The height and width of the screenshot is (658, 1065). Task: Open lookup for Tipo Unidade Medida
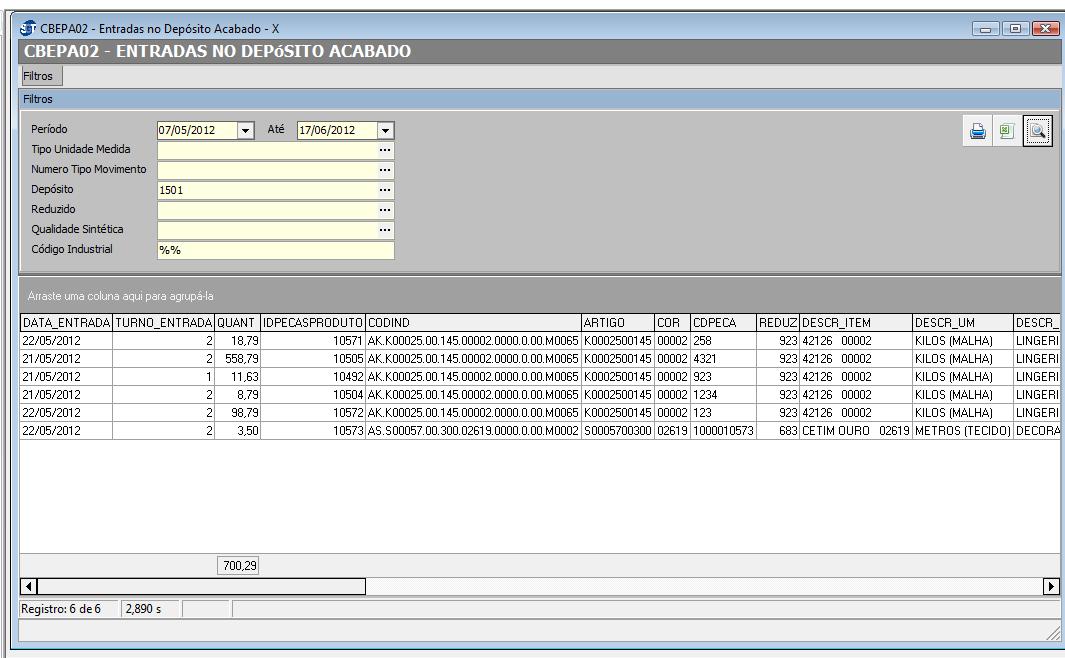(385, 150)
